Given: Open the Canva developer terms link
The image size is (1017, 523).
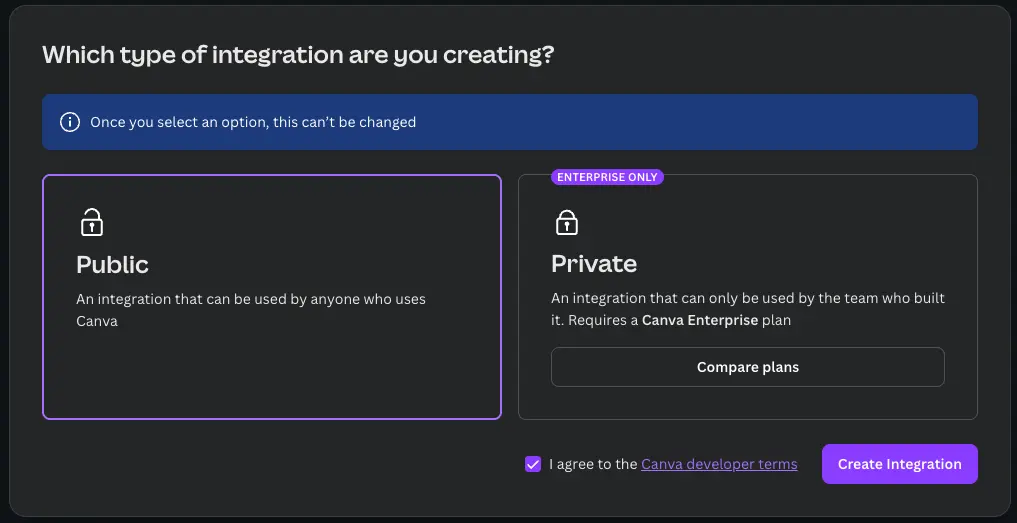Looking at the screenshot, I should (x=719, y=464).
